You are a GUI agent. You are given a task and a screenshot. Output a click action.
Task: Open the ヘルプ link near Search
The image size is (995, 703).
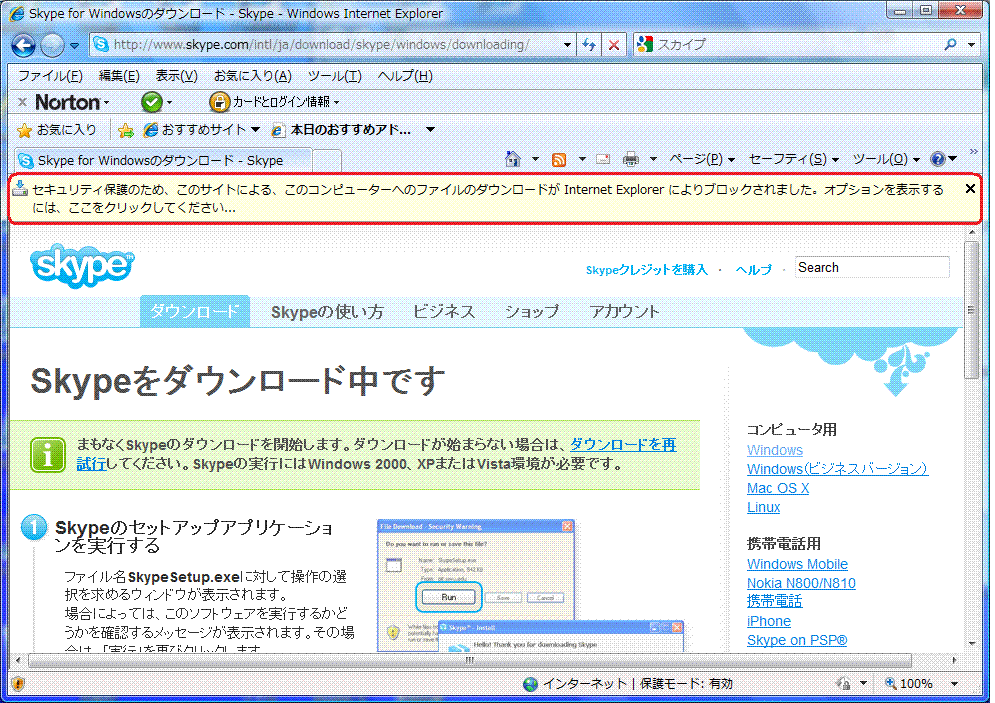point(753,270)
